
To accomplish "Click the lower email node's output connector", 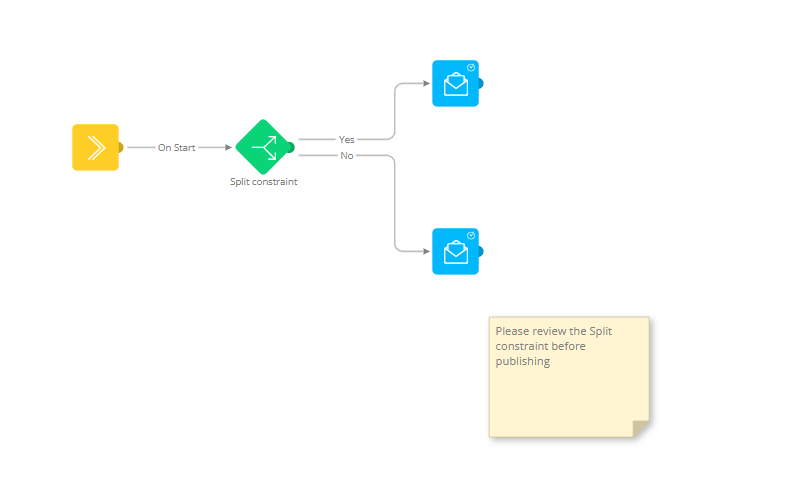I will (x=480, y=251).
